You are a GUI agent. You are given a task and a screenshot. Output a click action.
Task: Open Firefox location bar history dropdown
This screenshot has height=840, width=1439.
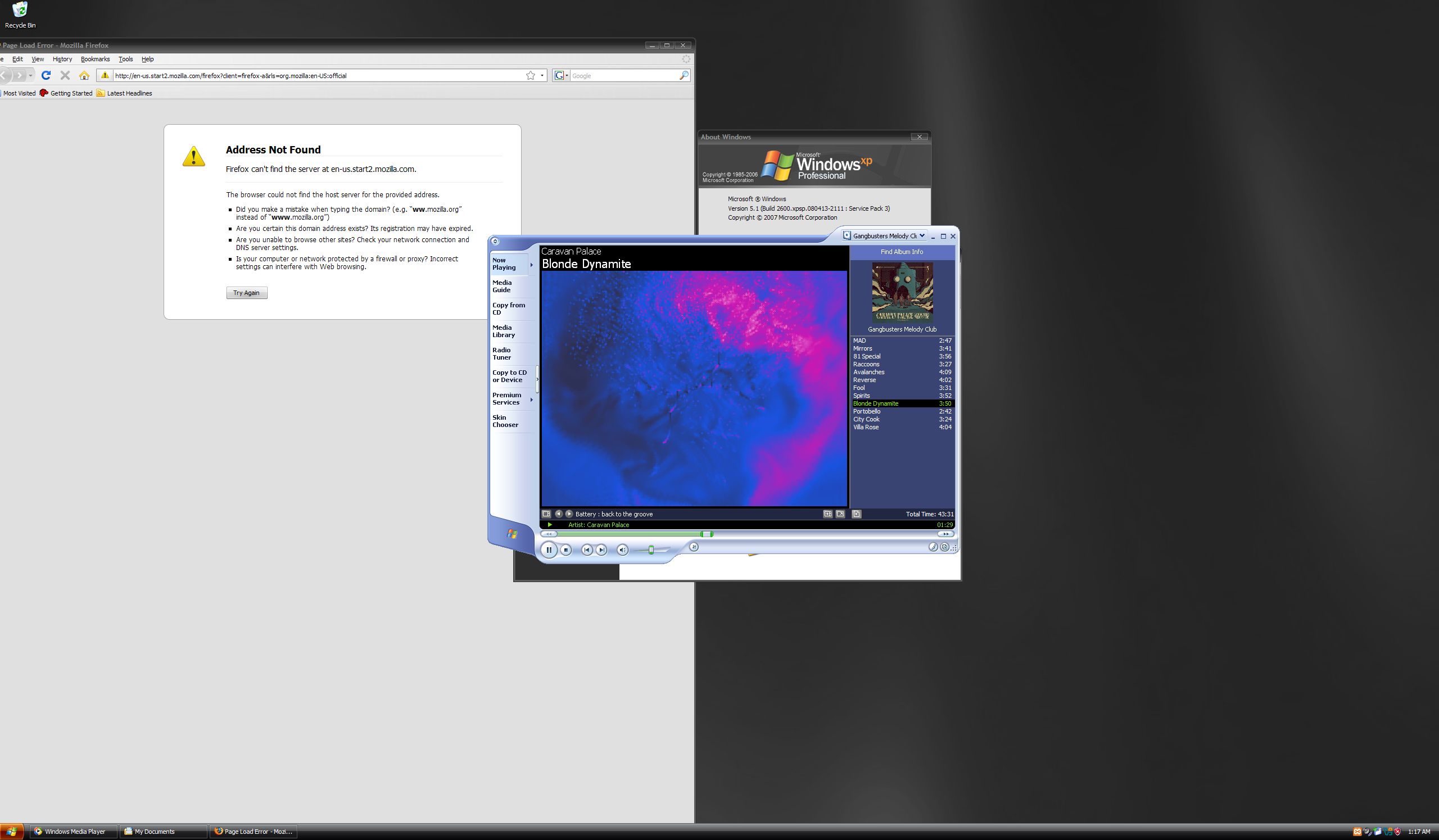[x=542, y=75]
